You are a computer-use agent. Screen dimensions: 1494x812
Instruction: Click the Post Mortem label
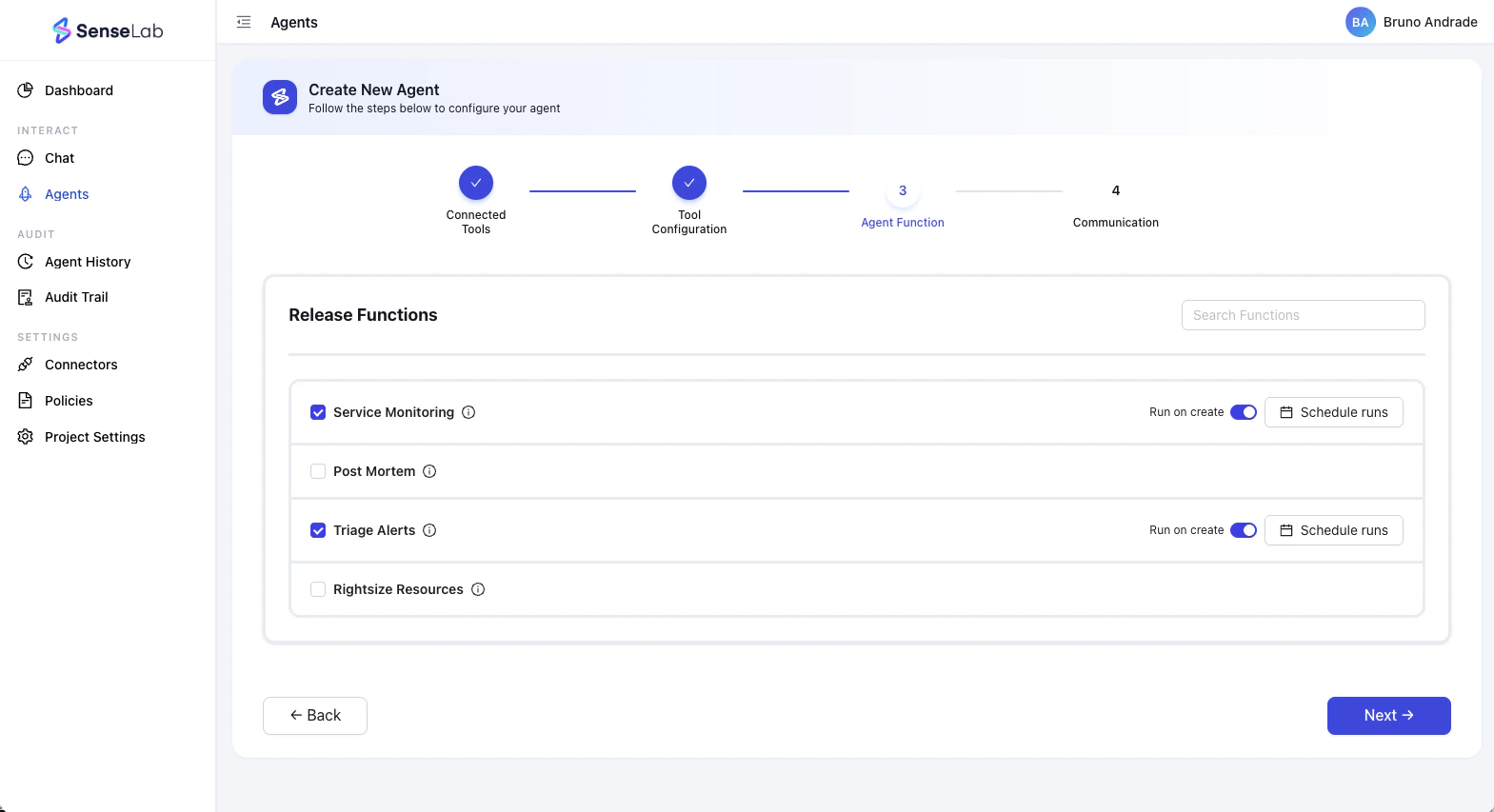click(x=374, y=471)
